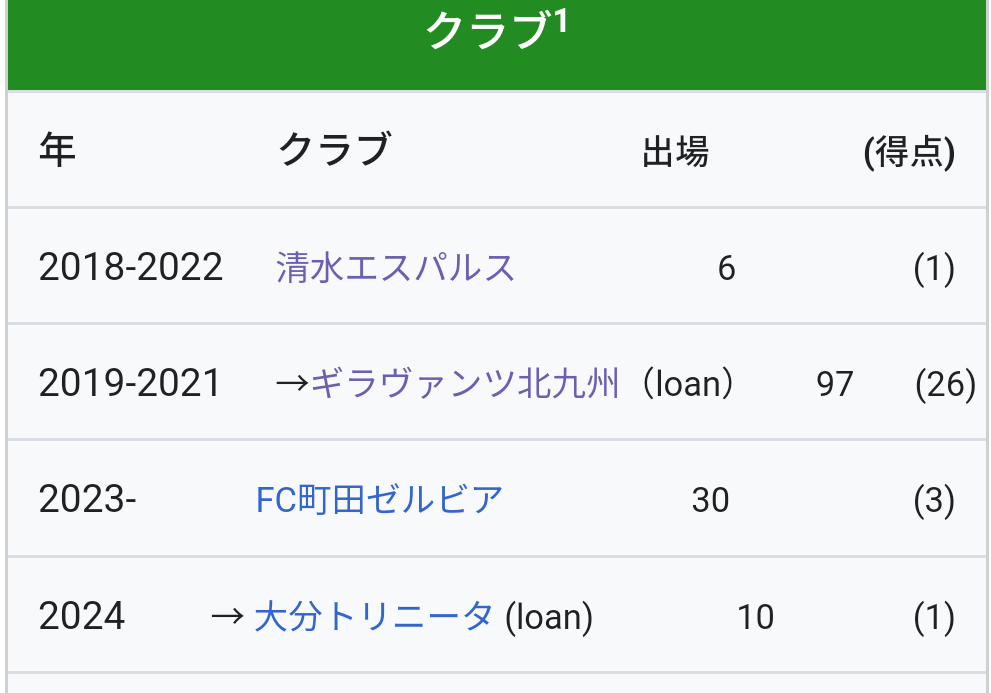The width and height of the screenshot is (991, 693).
Task: Click the arrow before ギラヴァンツ北九州
Action: coord(293,383)
